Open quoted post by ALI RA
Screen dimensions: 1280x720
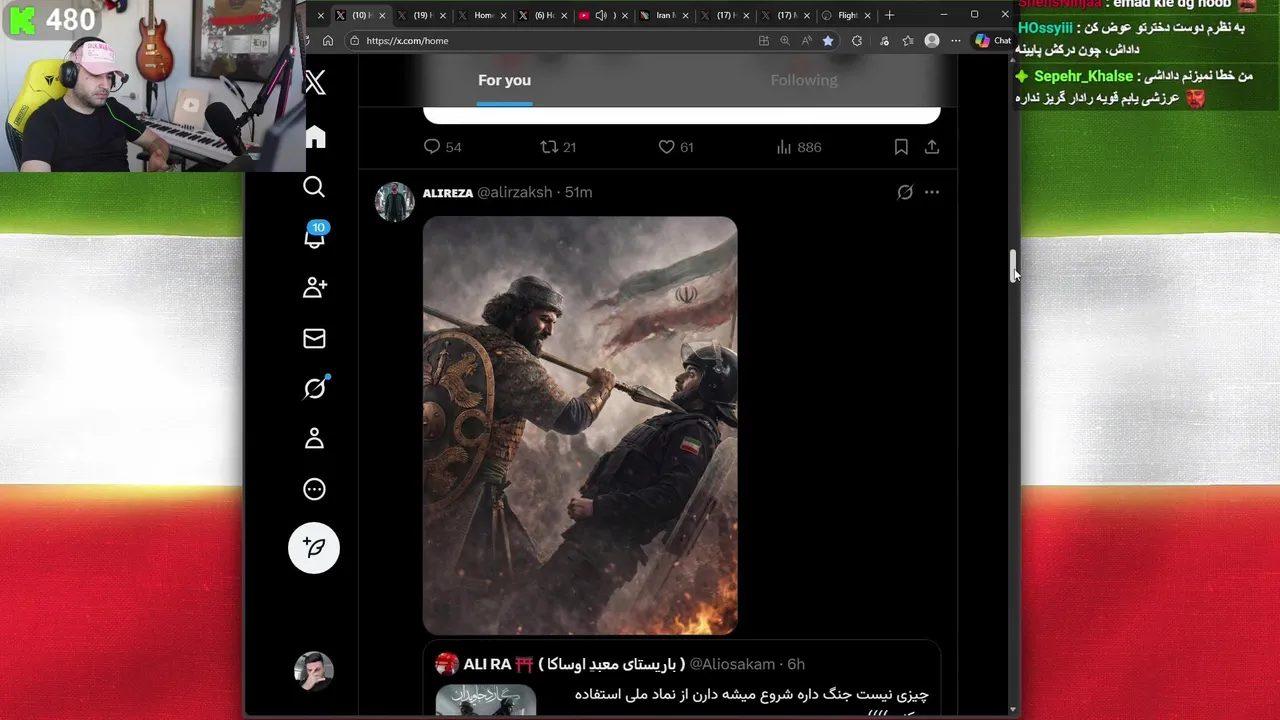click(x=681, y=679)
